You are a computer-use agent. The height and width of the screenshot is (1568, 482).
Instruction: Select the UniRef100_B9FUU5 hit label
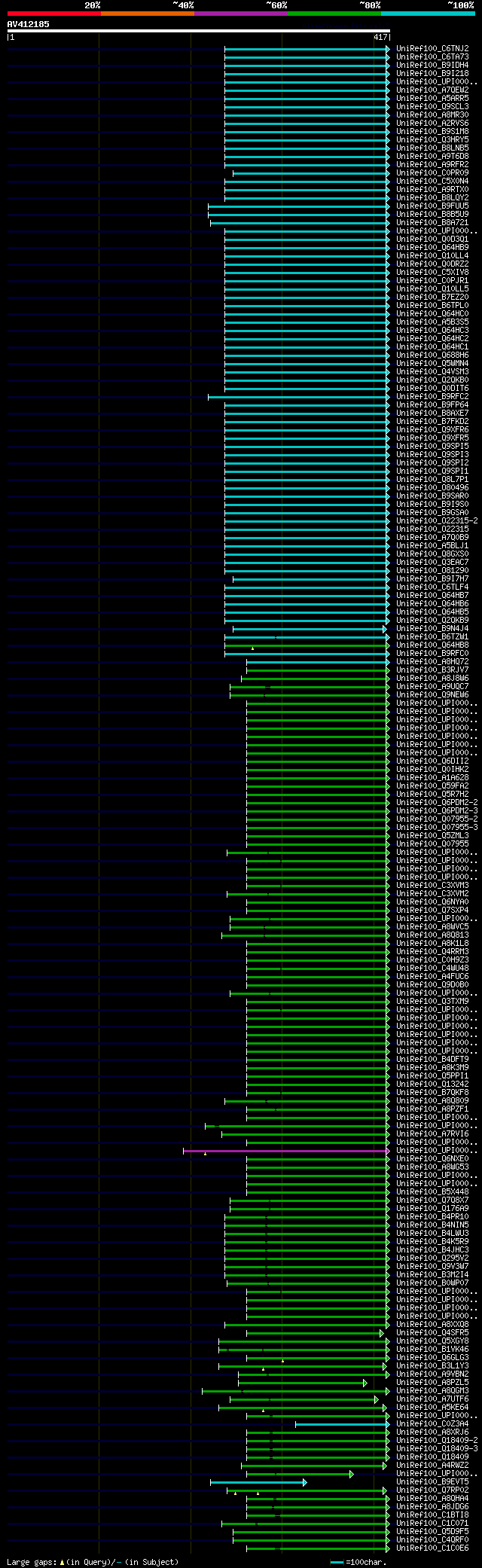pyautogui.click(x=432, y=206)
